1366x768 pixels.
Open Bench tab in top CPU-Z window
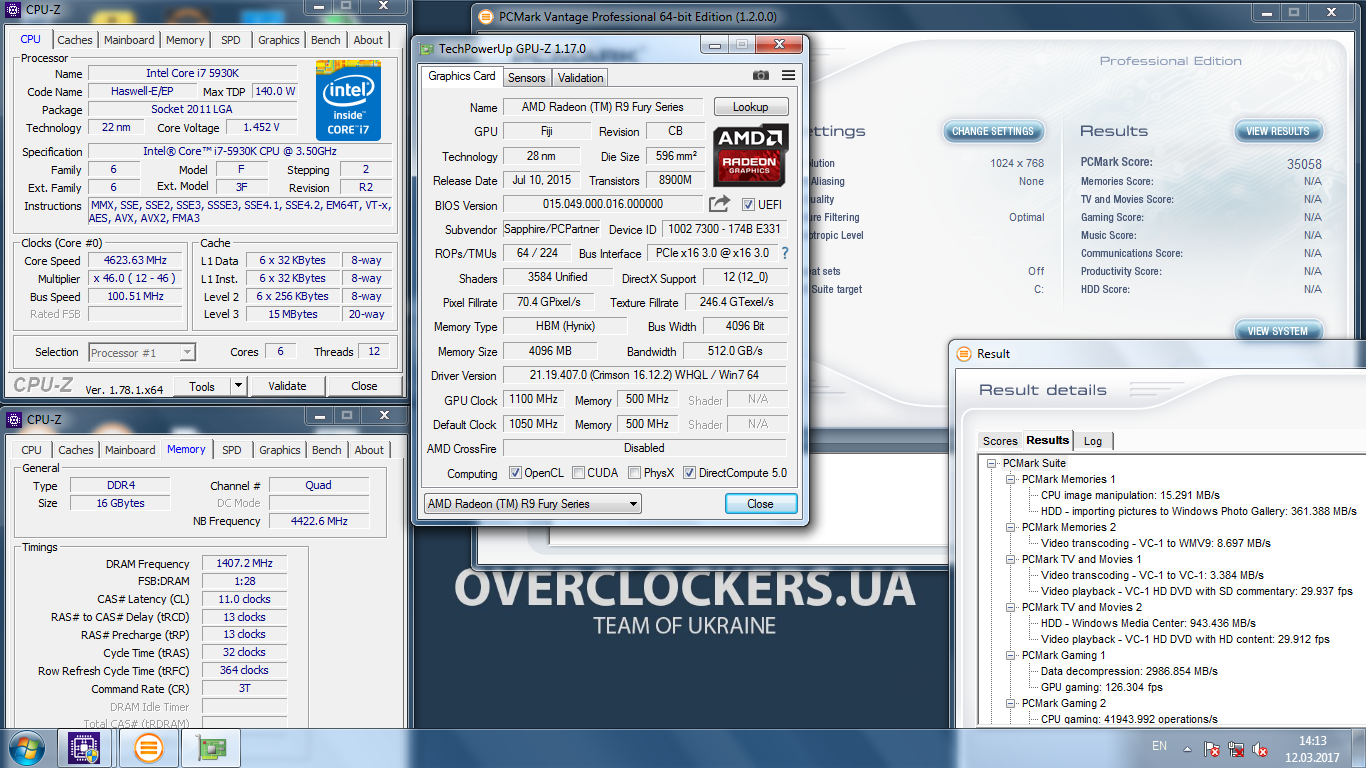click(x=325, y=40)
